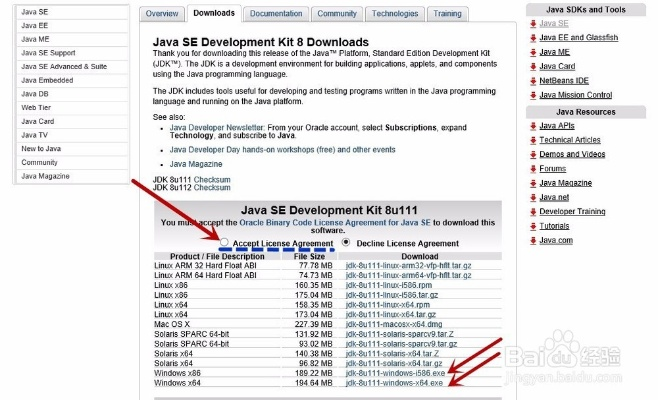Open Oracle Binary Code License Agreement link
The height and width of the screenshot is (400, 658).
point(335,222)
